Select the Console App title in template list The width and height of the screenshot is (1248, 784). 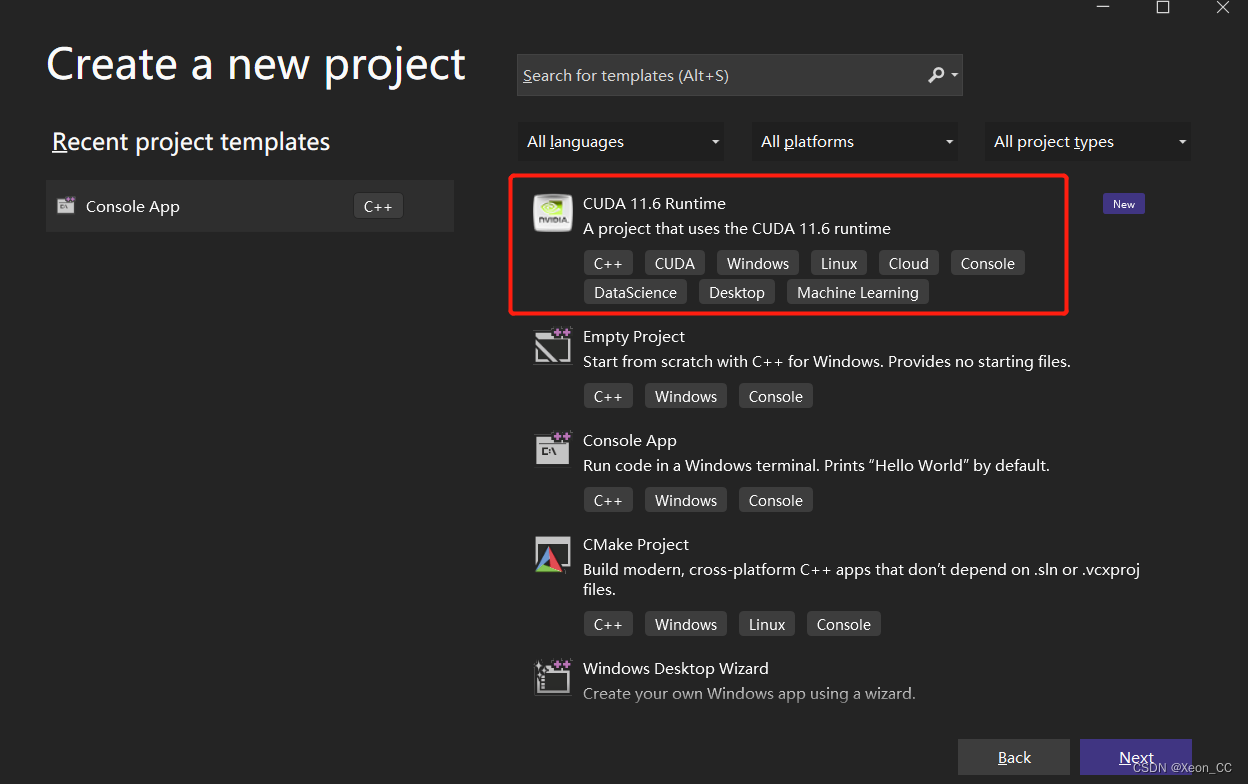pyautogui.click(x=630, y=440)
